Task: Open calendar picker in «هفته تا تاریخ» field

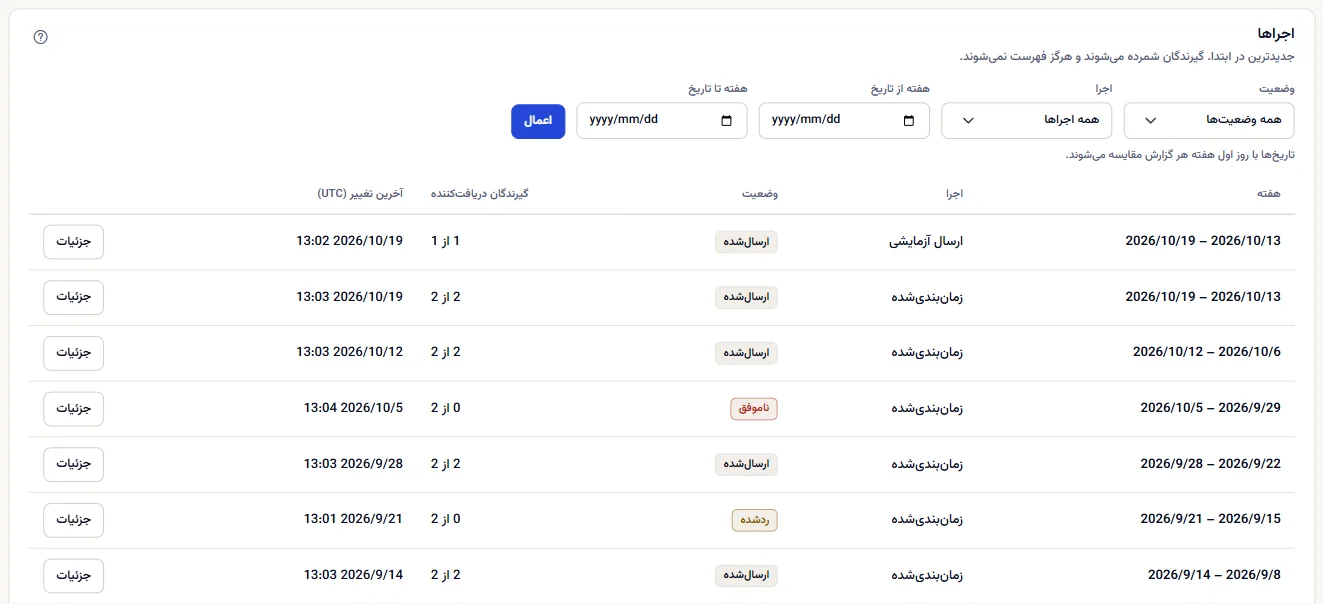Action: pos(726,121)
